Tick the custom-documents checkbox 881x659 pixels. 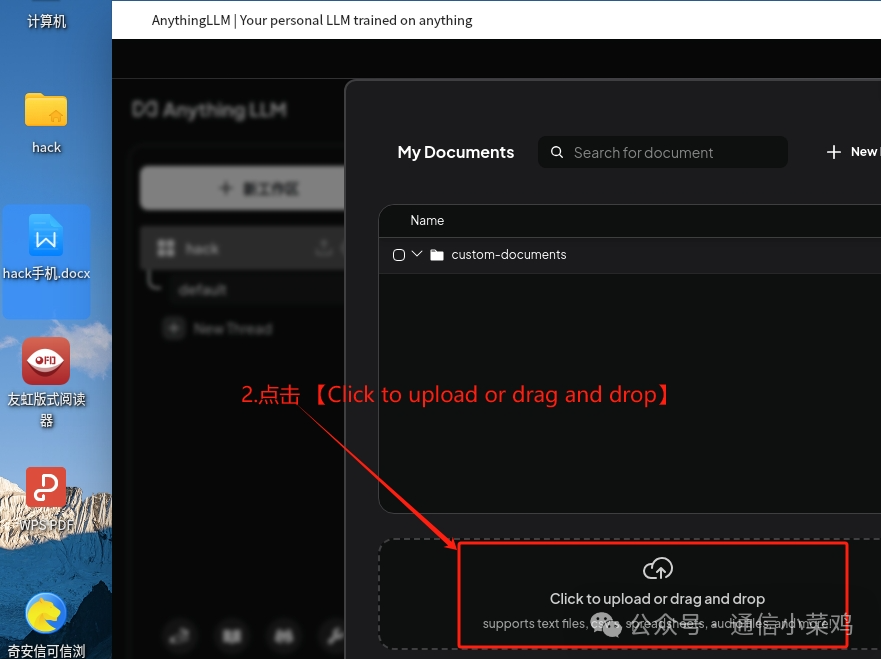tap(399, 255)
